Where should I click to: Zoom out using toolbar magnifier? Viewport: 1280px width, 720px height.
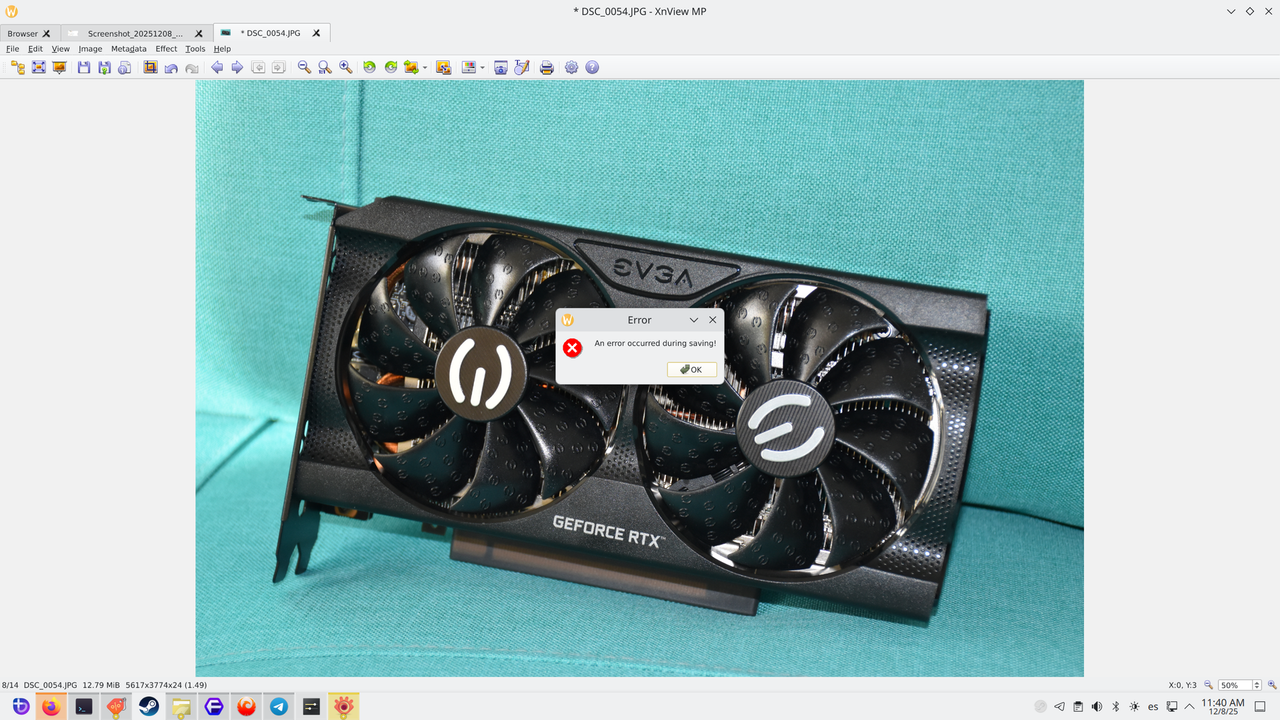click(x=304, y=67)
